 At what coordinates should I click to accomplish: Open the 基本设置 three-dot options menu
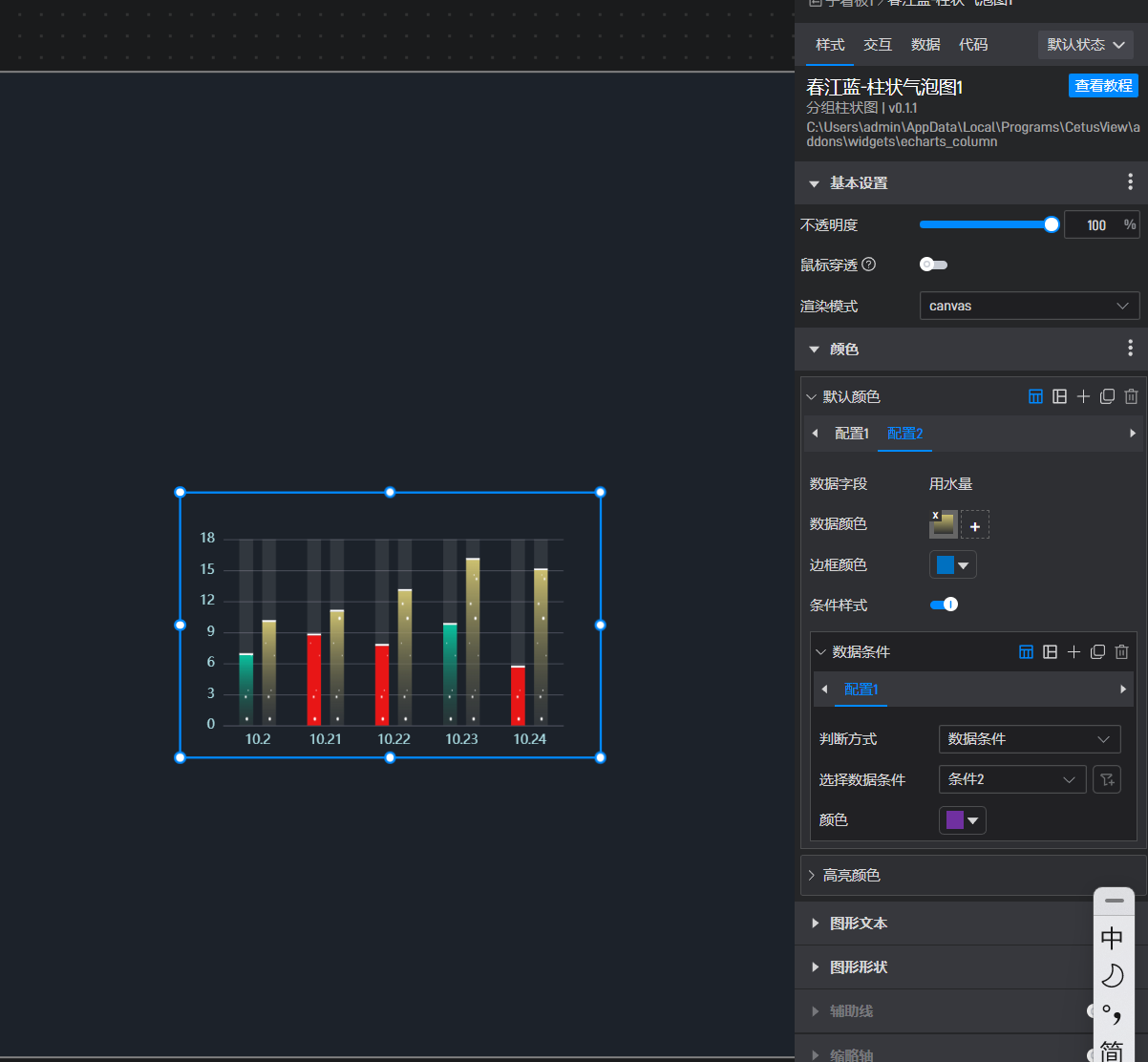(1130, 182)
